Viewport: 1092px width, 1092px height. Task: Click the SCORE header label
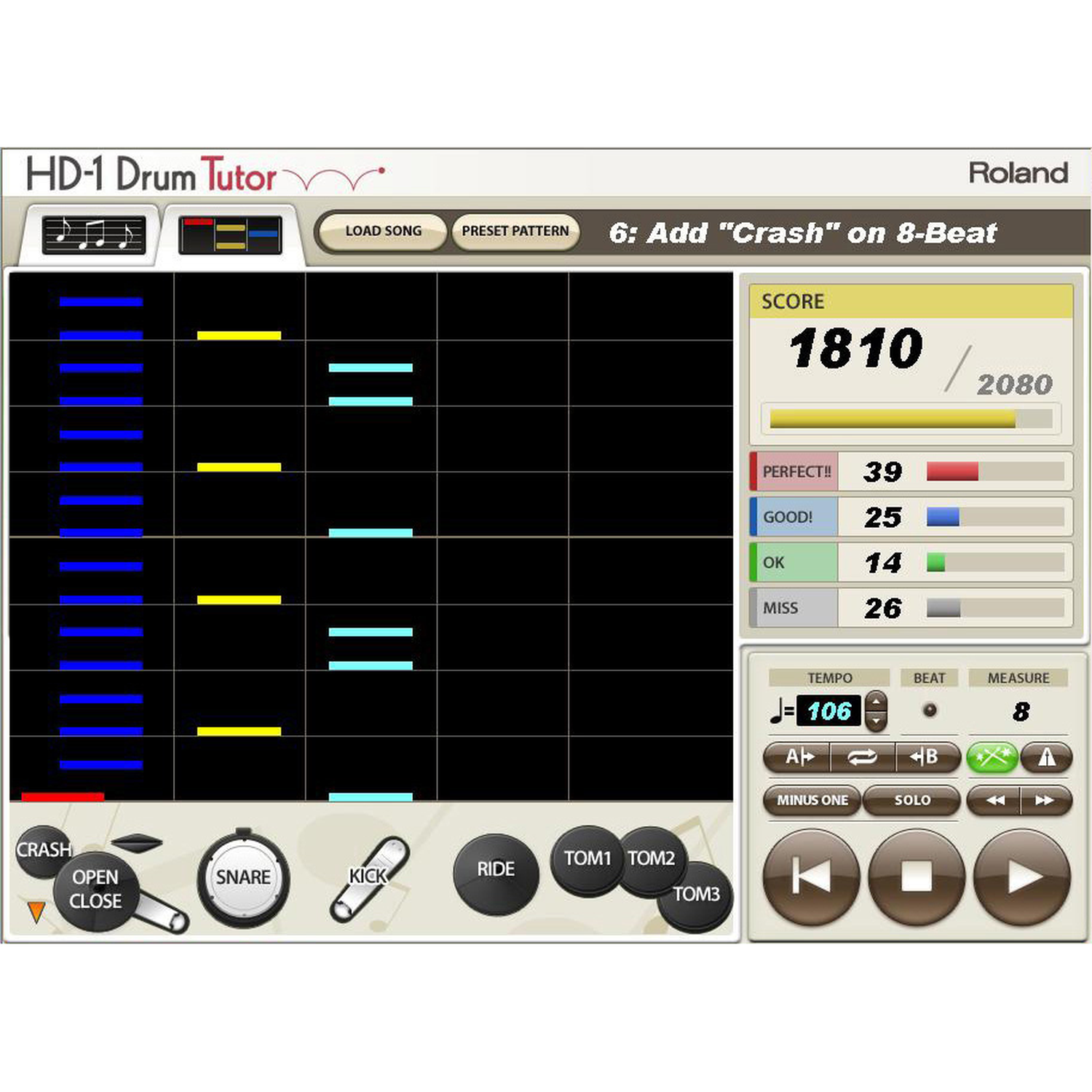[792, 301]
